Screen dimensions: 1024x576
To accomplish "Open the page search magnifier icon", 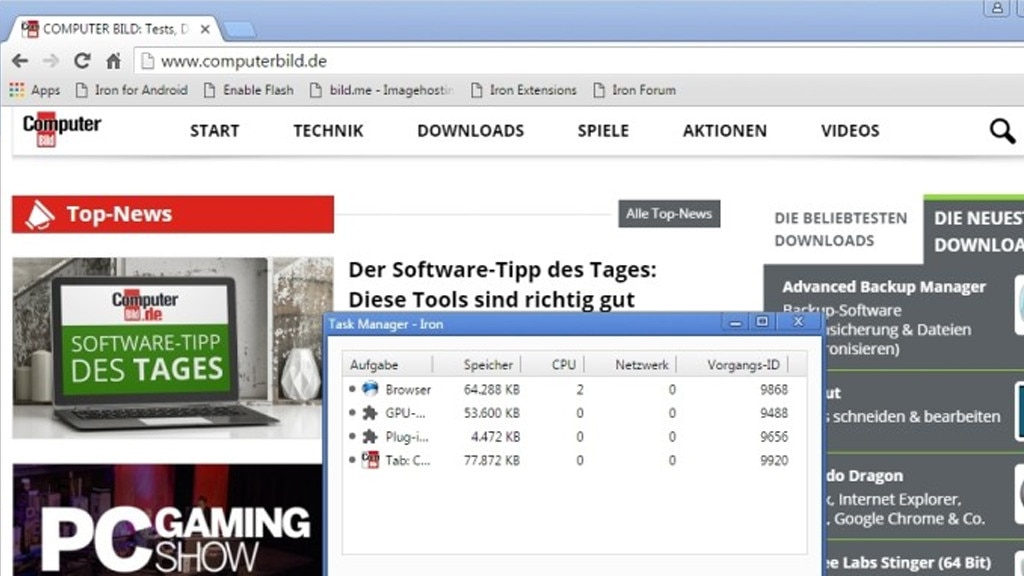I will (1001, 130).
